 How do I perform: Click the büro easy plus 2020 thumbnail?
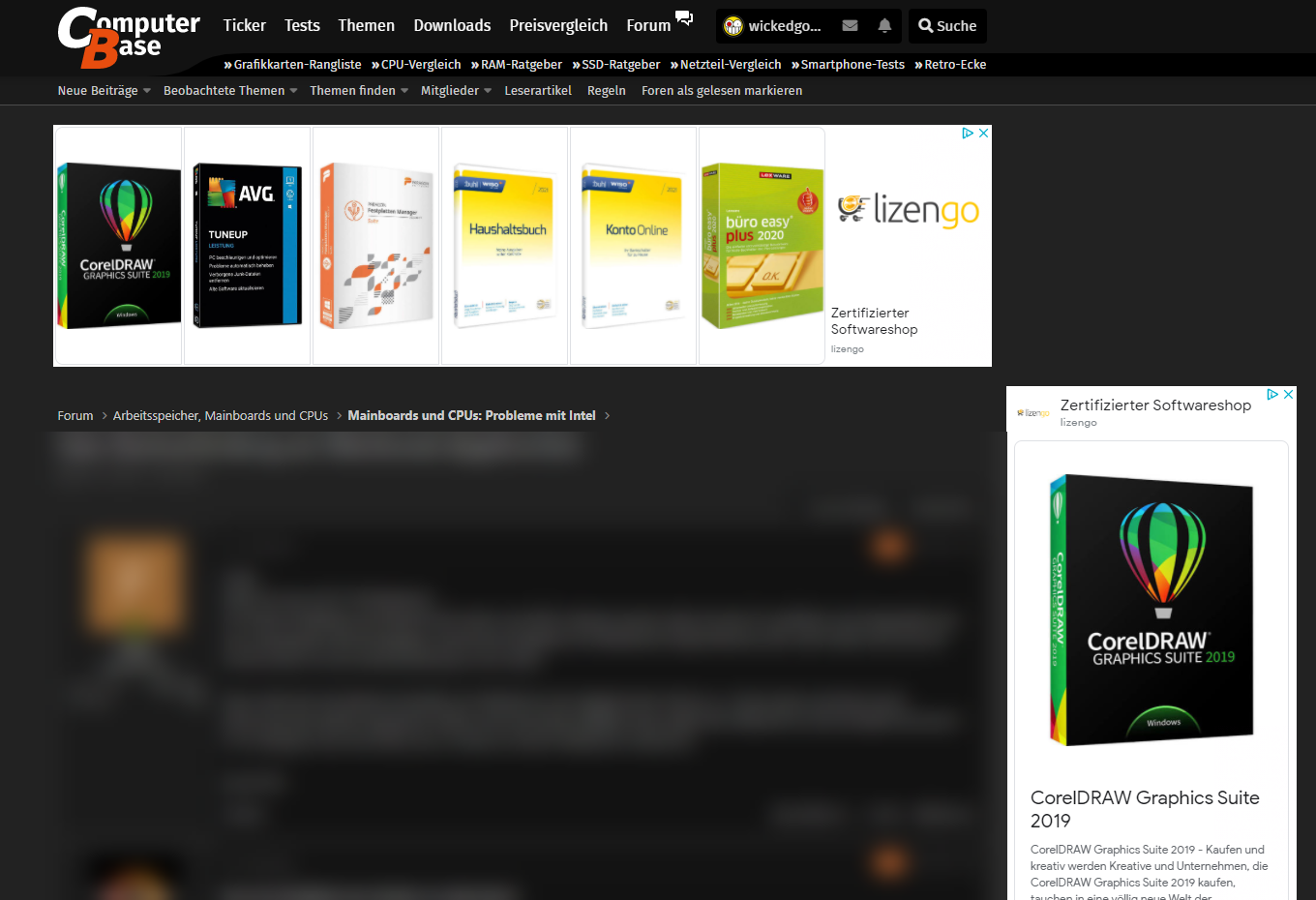763,246
